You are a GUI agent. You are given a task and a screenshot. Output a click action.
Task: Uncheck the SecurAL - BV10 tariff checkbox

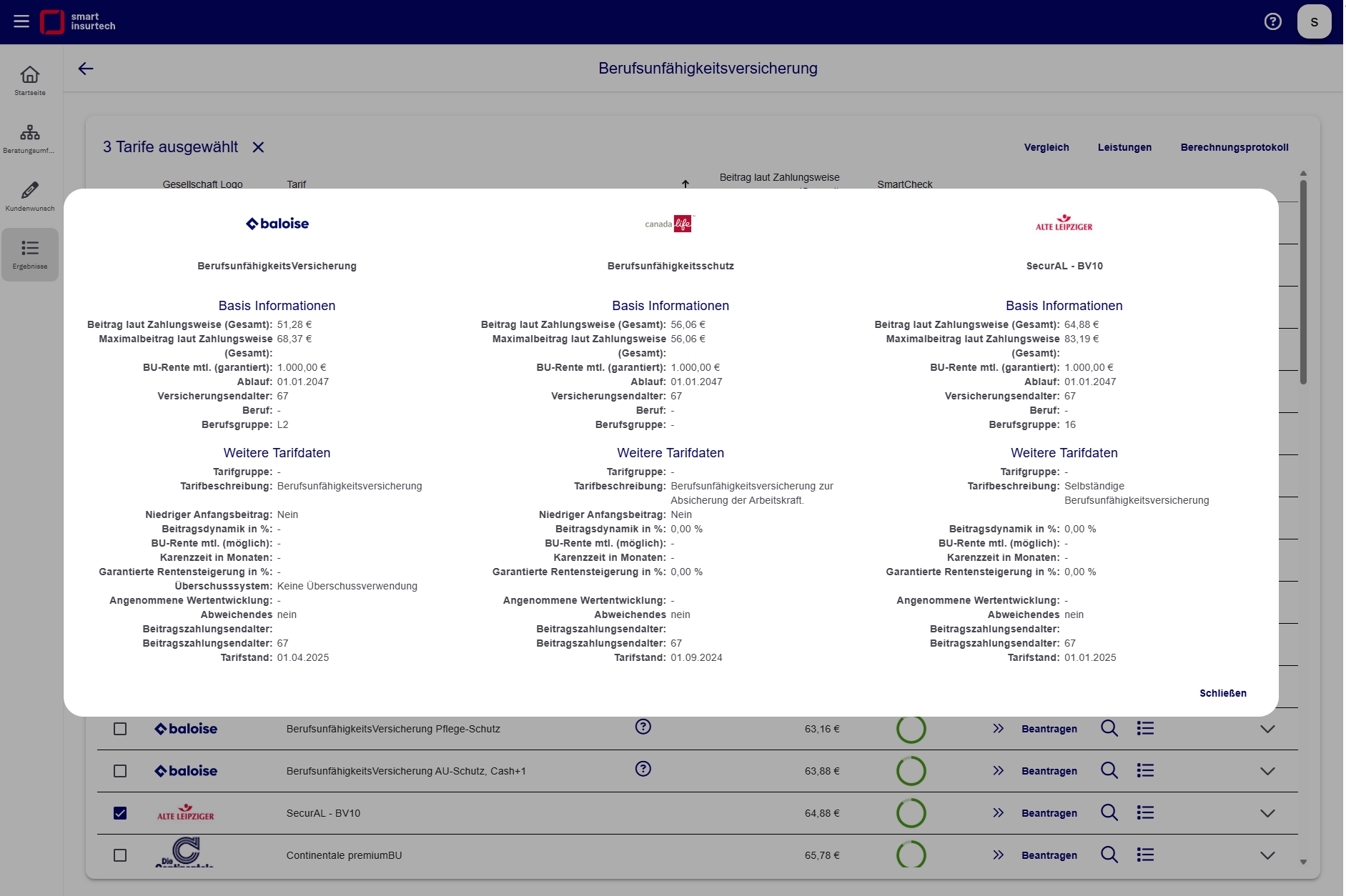pyautogui.click(x=120, y=813)
